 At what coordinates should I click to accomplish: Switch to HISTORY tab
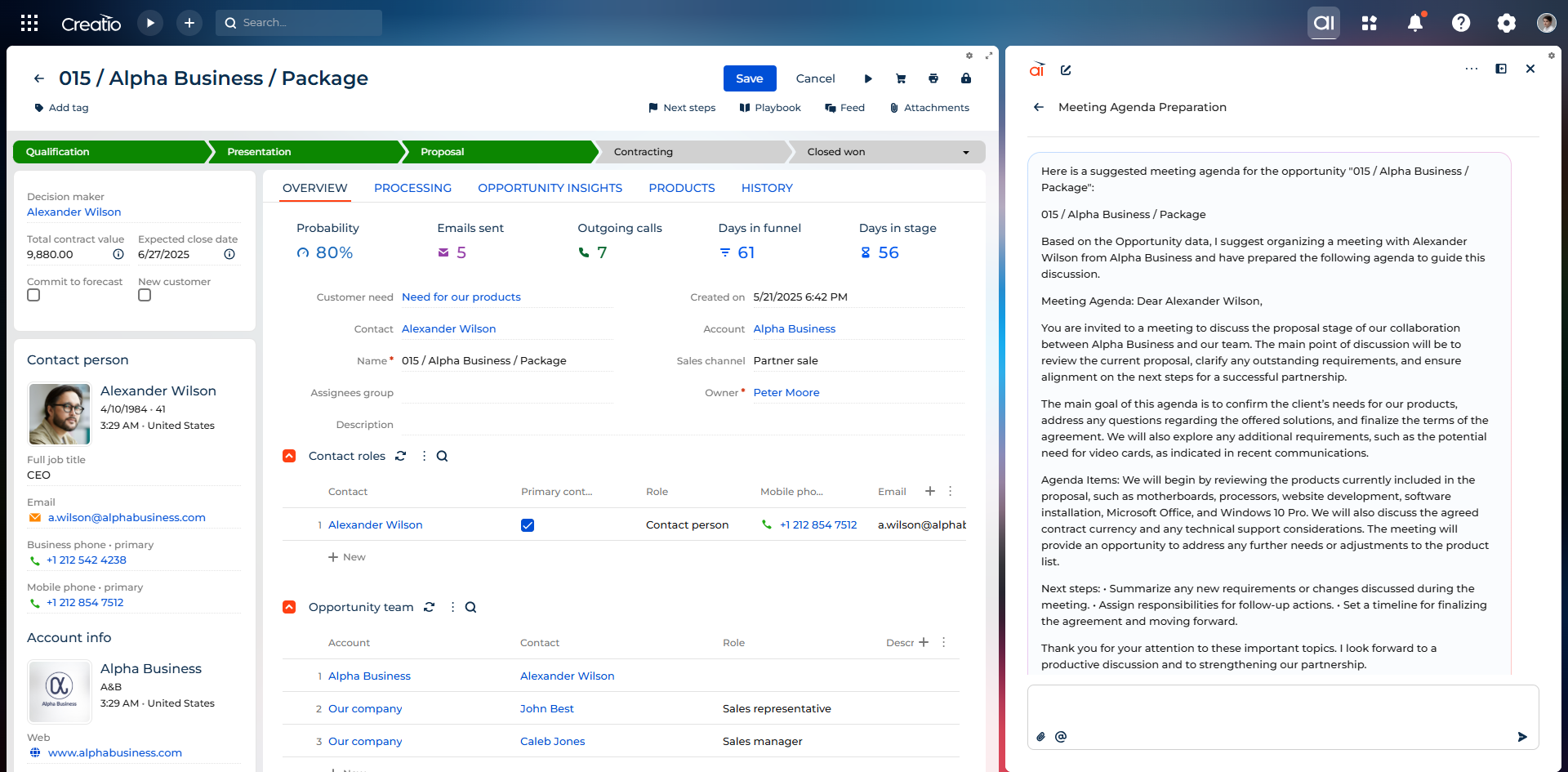click(x=767, y=188)
